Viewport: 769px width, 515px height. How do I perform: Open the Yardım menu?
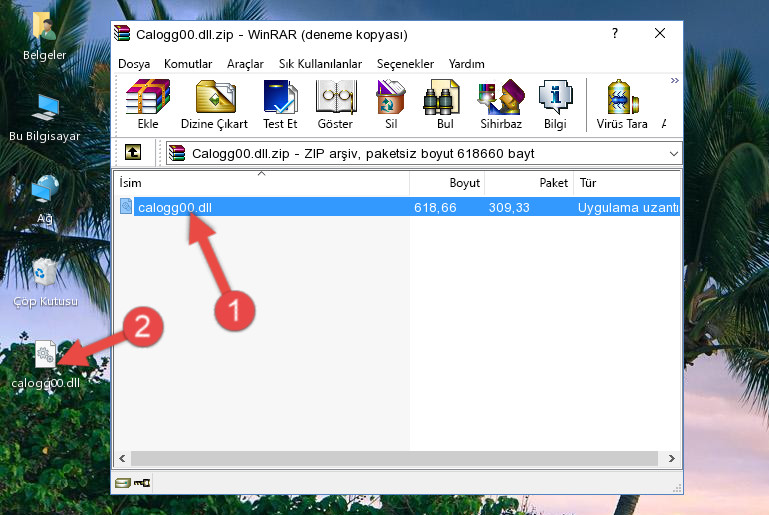point(466,64)
